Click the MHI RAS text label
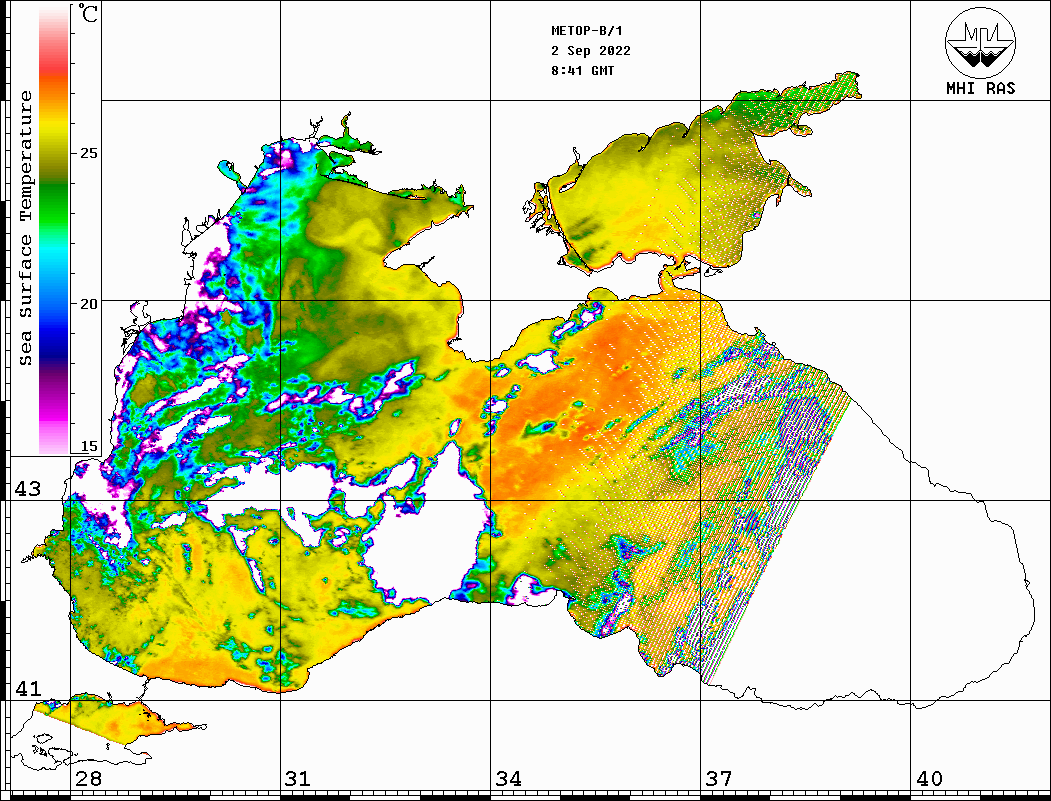 (980, 88)
